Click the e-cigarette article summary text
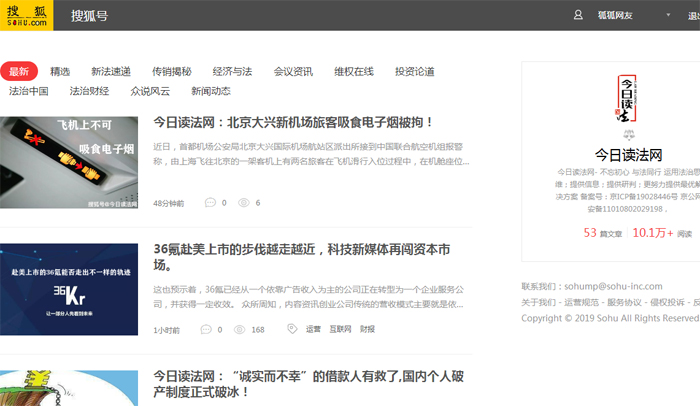Screen dimensions: 700x406 (x=311, y=154)
